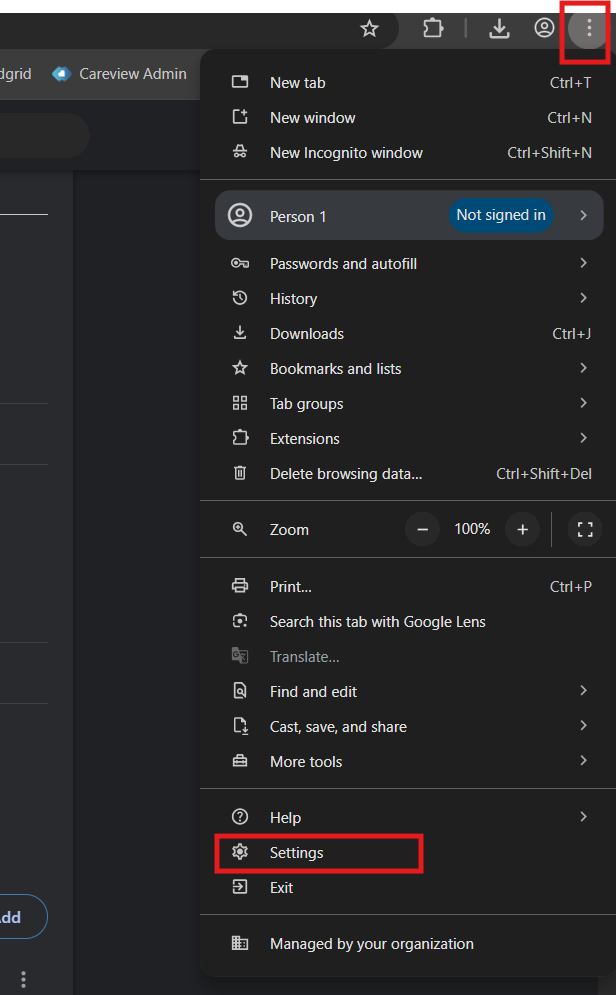The image size is (616, 995).
Task: Click the bookmark star icon in address bar
Action: [369, 29]
